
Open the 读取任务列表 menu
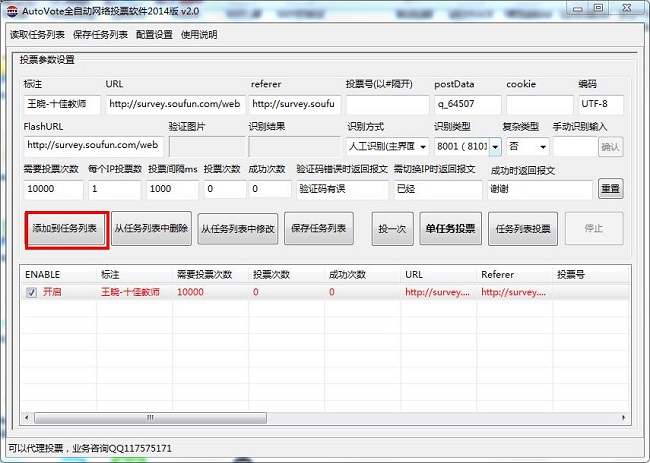coord(37,35)
